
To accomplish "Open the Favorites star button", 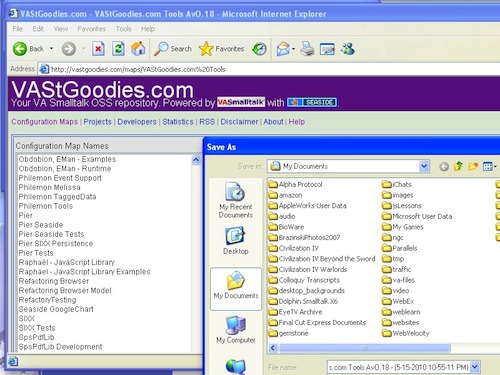I will pyautogui.click(x=221, y=49).
